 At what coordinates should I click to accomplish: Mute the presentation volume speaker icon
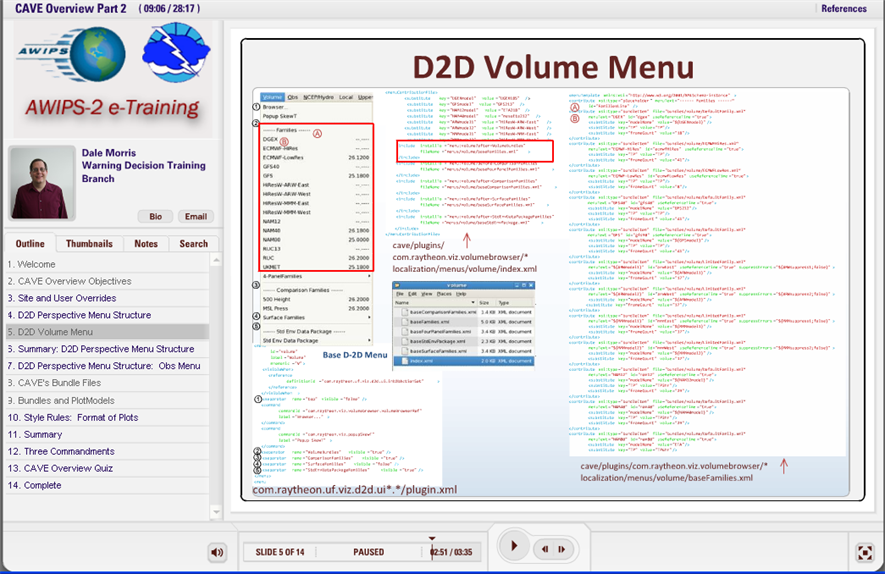coord(217,552)
